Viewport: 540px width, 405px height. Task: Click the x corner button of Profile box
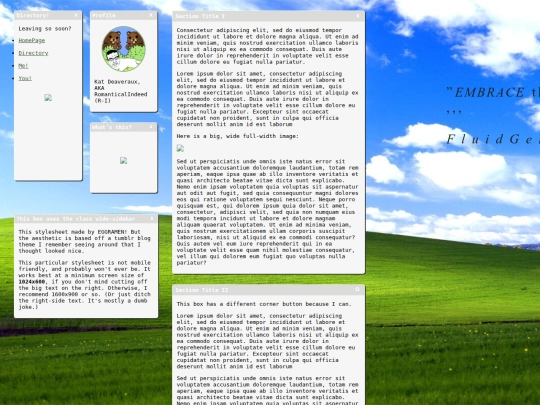pyautogui.click(x=151, y=15)
